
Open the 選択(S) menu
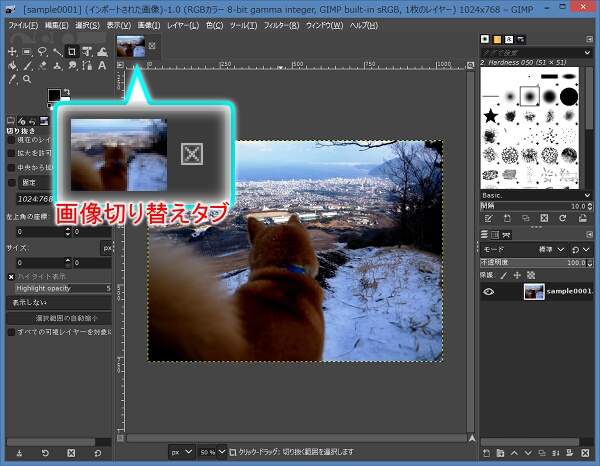point(87,26)
